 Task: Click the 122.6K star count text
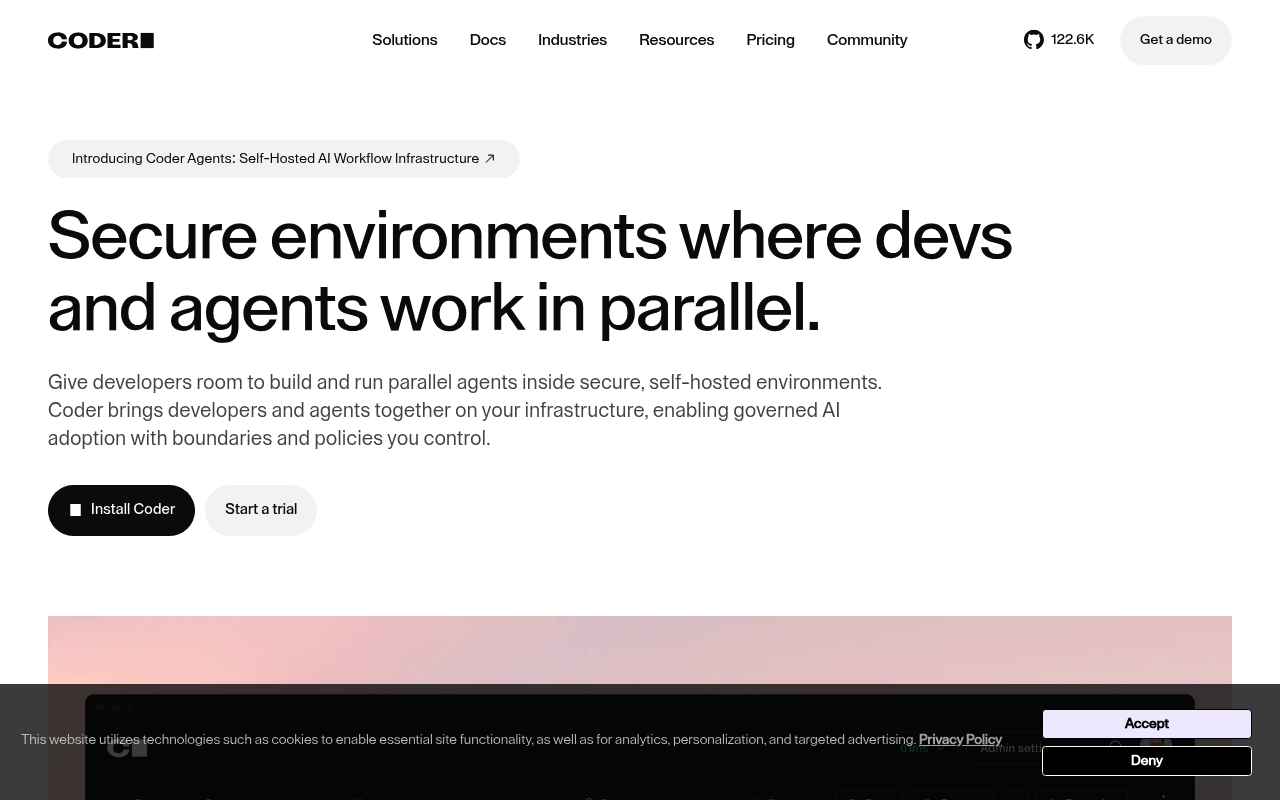(1072, 40)
